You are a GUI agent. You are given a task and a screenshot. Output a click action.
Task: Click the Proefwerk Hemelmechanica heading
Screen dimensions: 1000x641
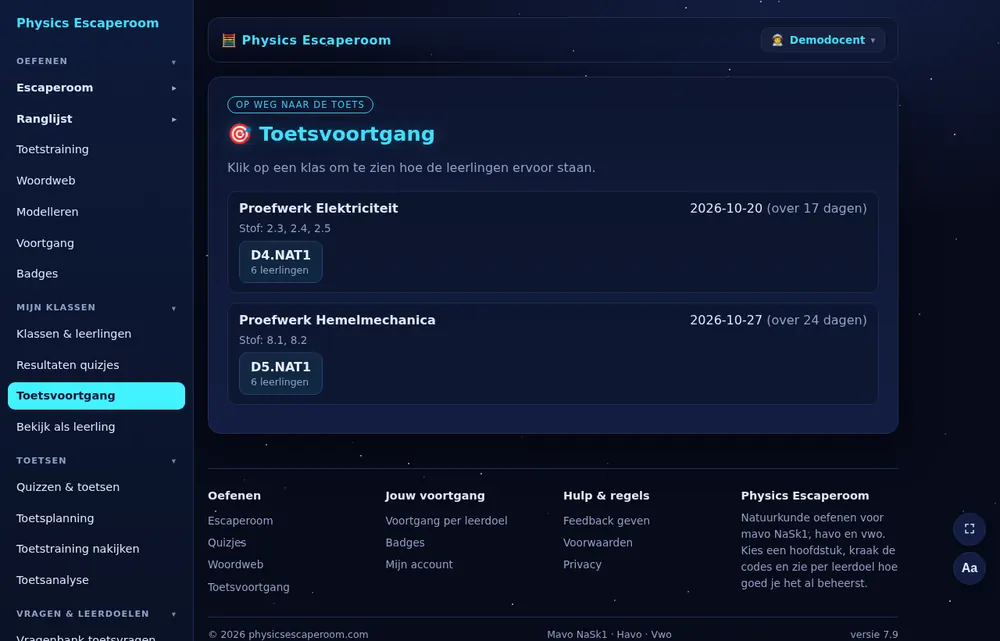tap(337, 320)
